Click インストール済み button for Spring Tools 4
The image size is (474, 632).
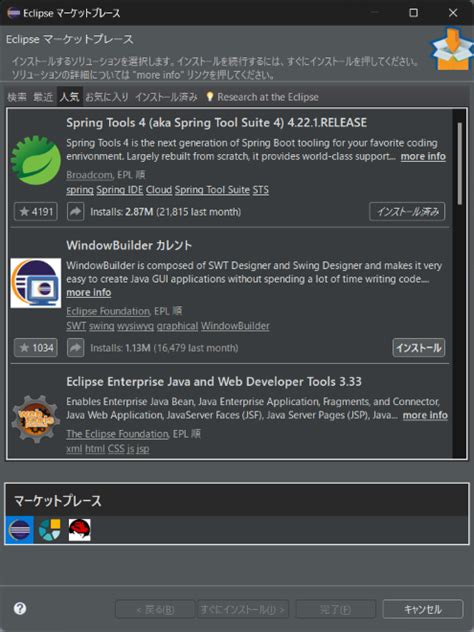[407, 212]
